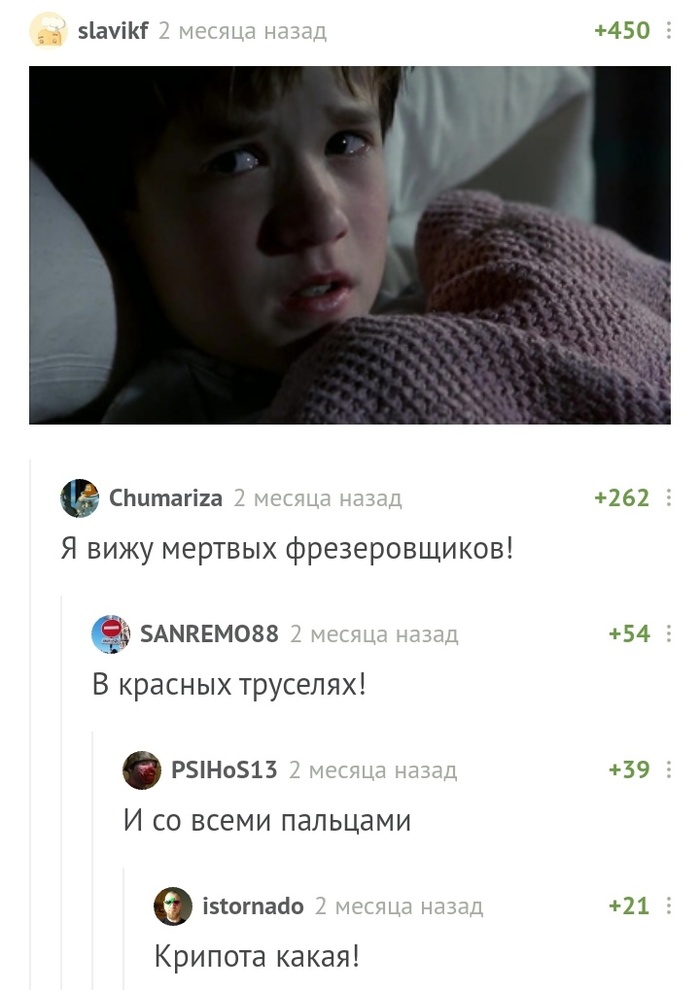Open Chumariza's avatar icon
This screenshot has width=700, height=990.
pos(80,498)
